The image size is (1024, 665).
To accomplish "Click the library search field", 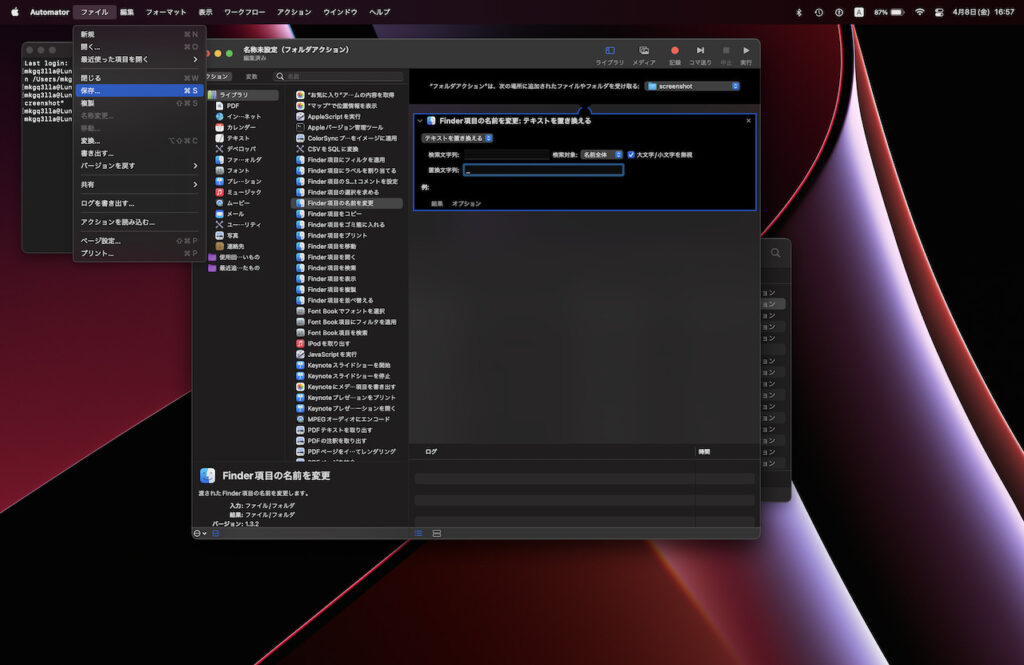I will click(338, 76).
